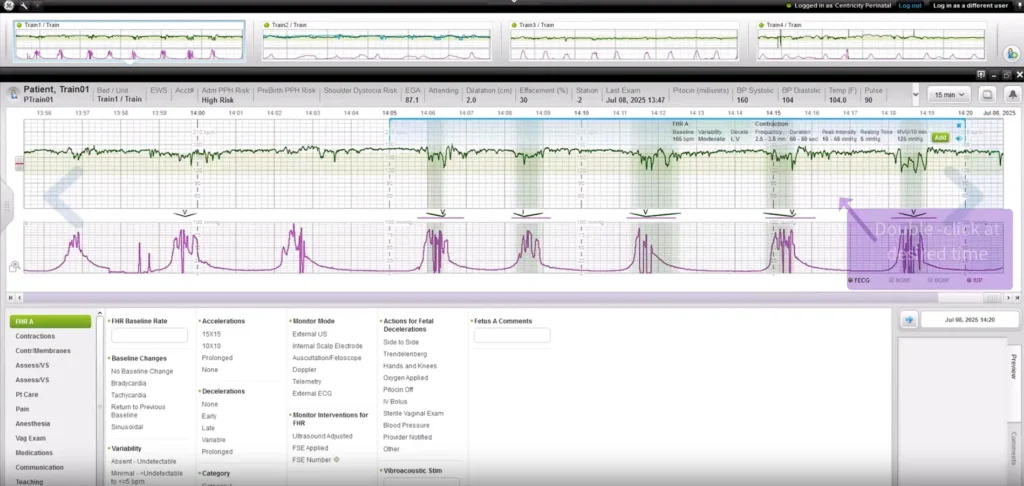Image resolution: width=1024 pixels, height=486 pixels.
Task: Click the green Add button on the annotation
Action: pos(940,138)
